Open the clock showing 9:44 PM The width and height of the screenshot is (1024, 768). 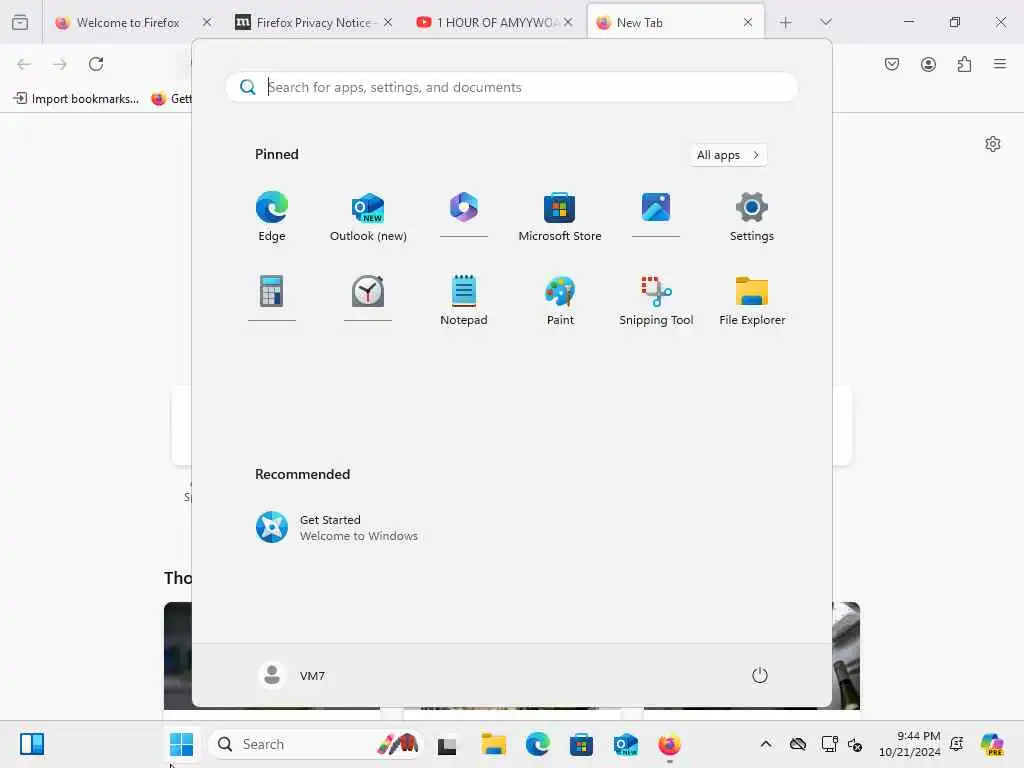[910, 744]
